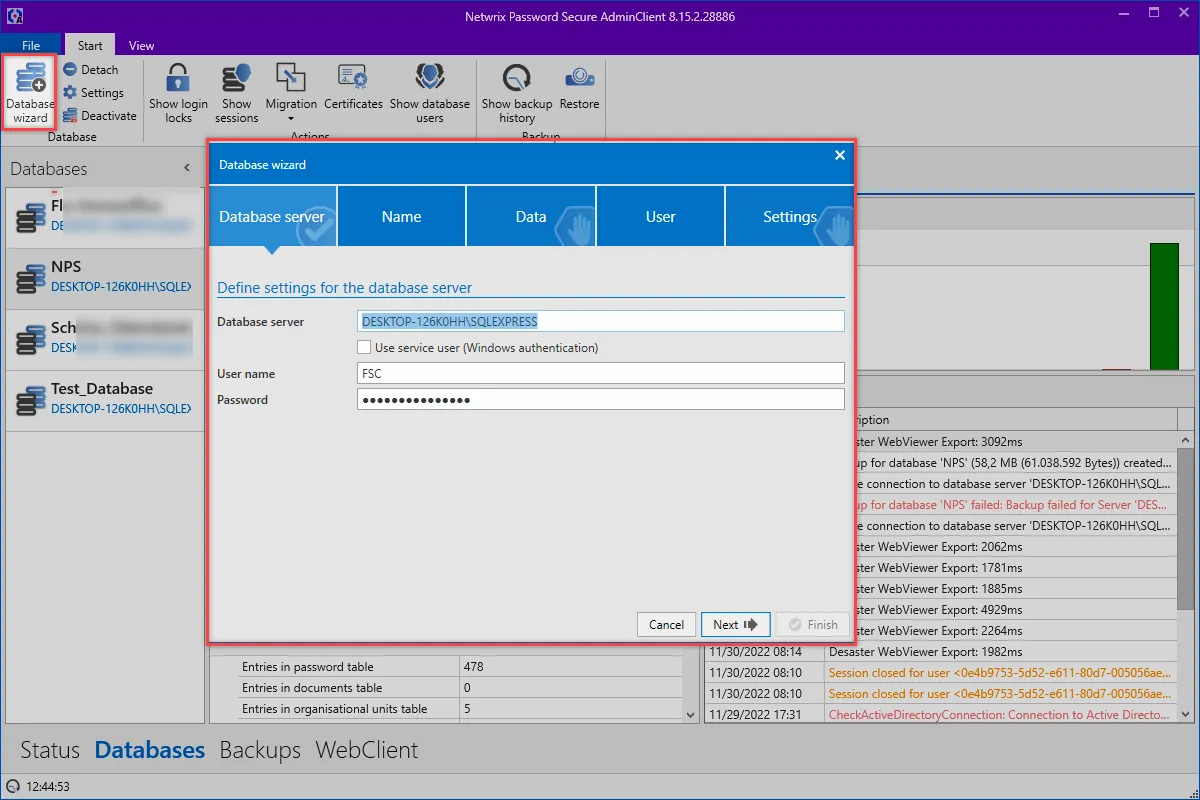Click the app icon in the title bar
This screenshot has height=800, width=1200.
tap(15, 16)
